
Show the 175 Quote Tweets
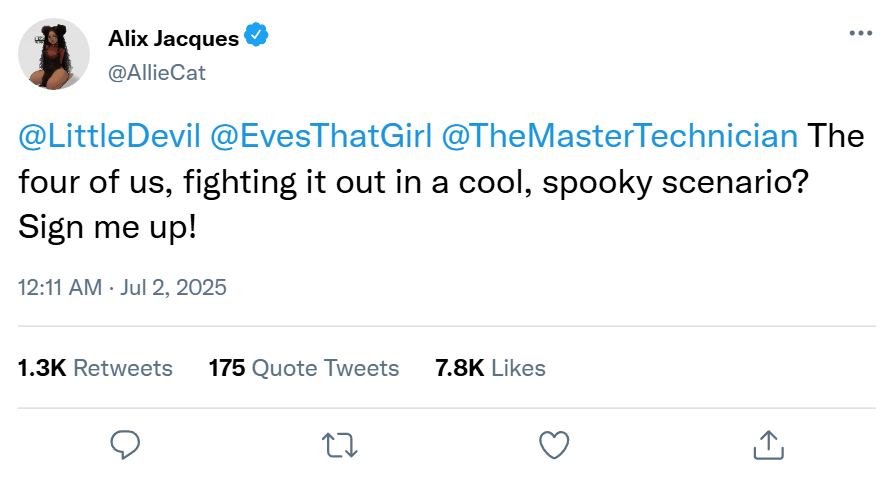pyautogui.click(x=303, y=368)
